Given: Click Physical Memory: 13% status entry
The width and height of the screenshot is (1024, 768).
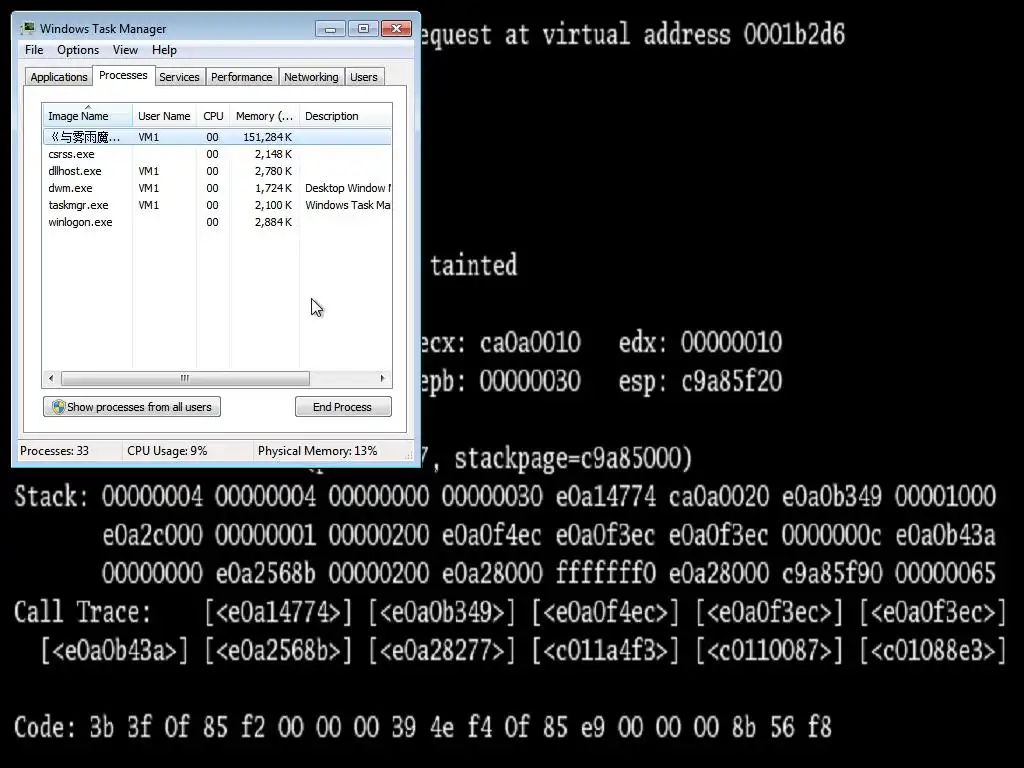Looking at the screenshot, I should pos(317,451).
